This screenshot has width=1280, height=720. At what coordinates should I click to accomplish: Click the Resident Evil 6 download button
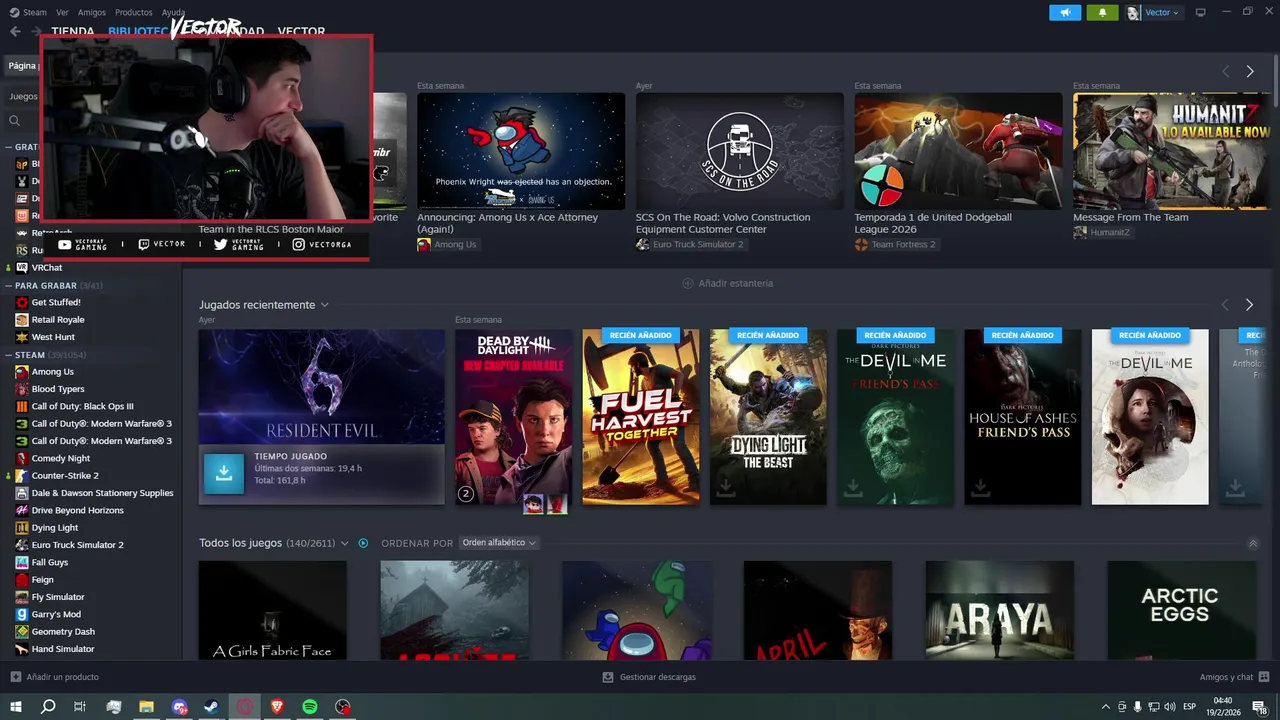224,474
